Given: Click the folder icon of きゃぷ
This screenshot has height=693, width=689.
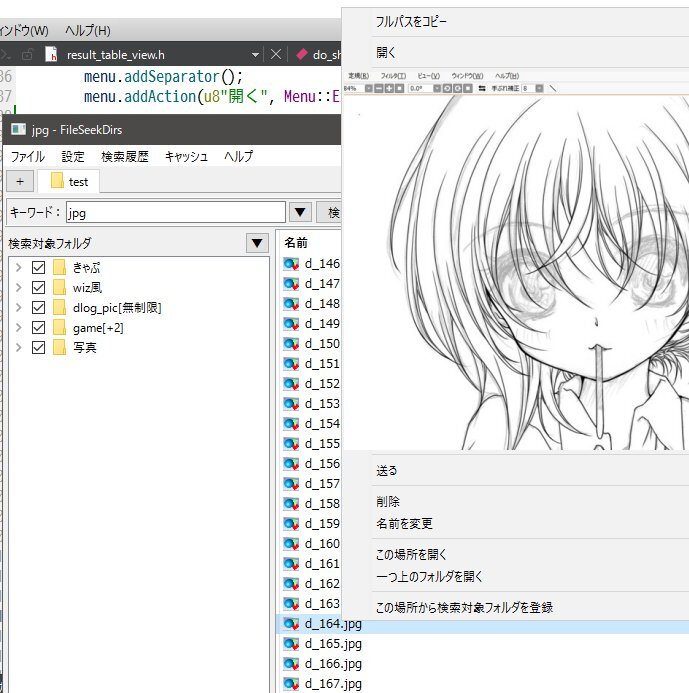Looking at the screenshot, I should tap(60, 268).
